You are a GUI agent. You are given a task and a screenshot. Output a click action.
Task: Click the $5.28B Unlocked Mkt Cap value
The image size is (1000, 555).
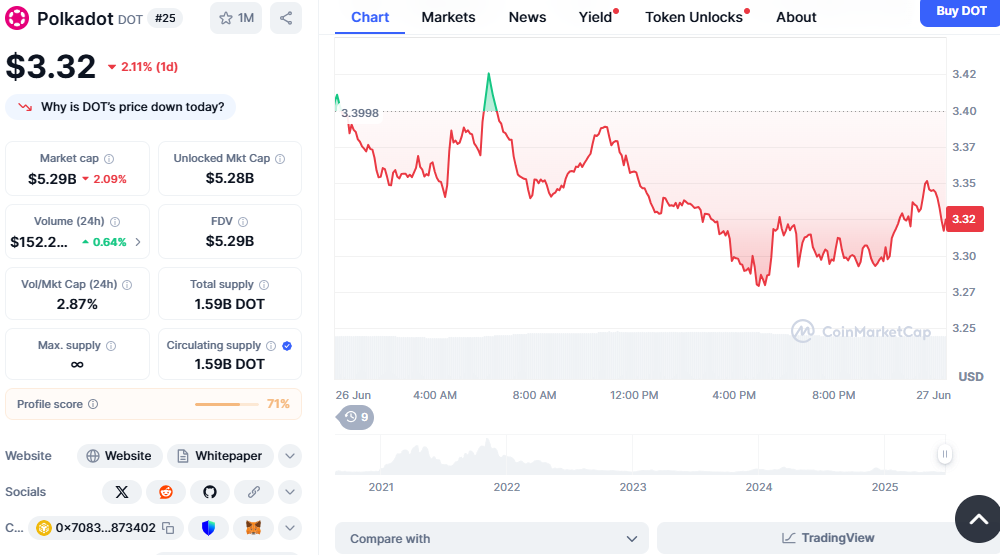pyautogui.click(x=230, y=179)
